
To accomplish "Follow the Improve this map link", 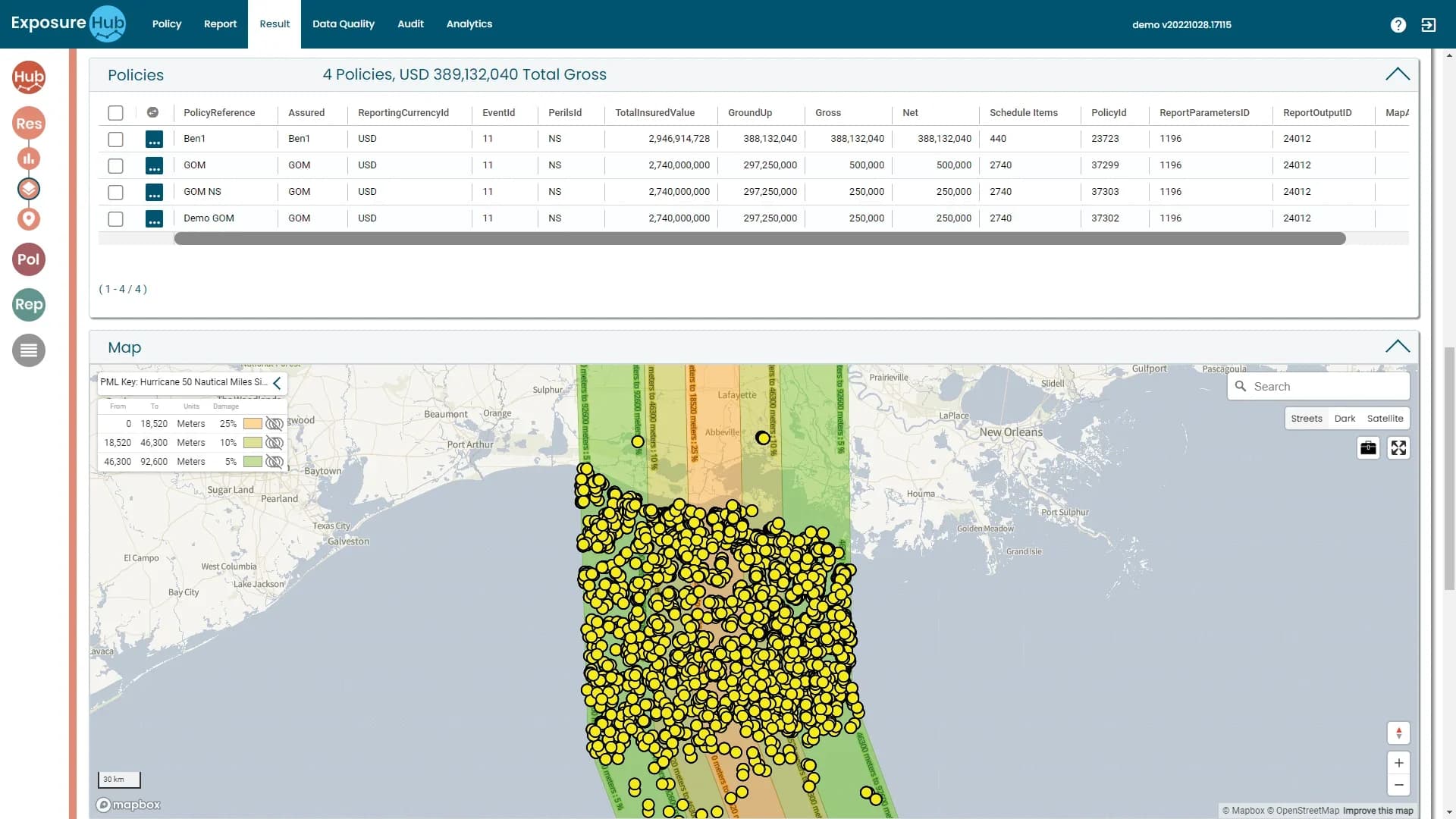I will [1378, 811].
